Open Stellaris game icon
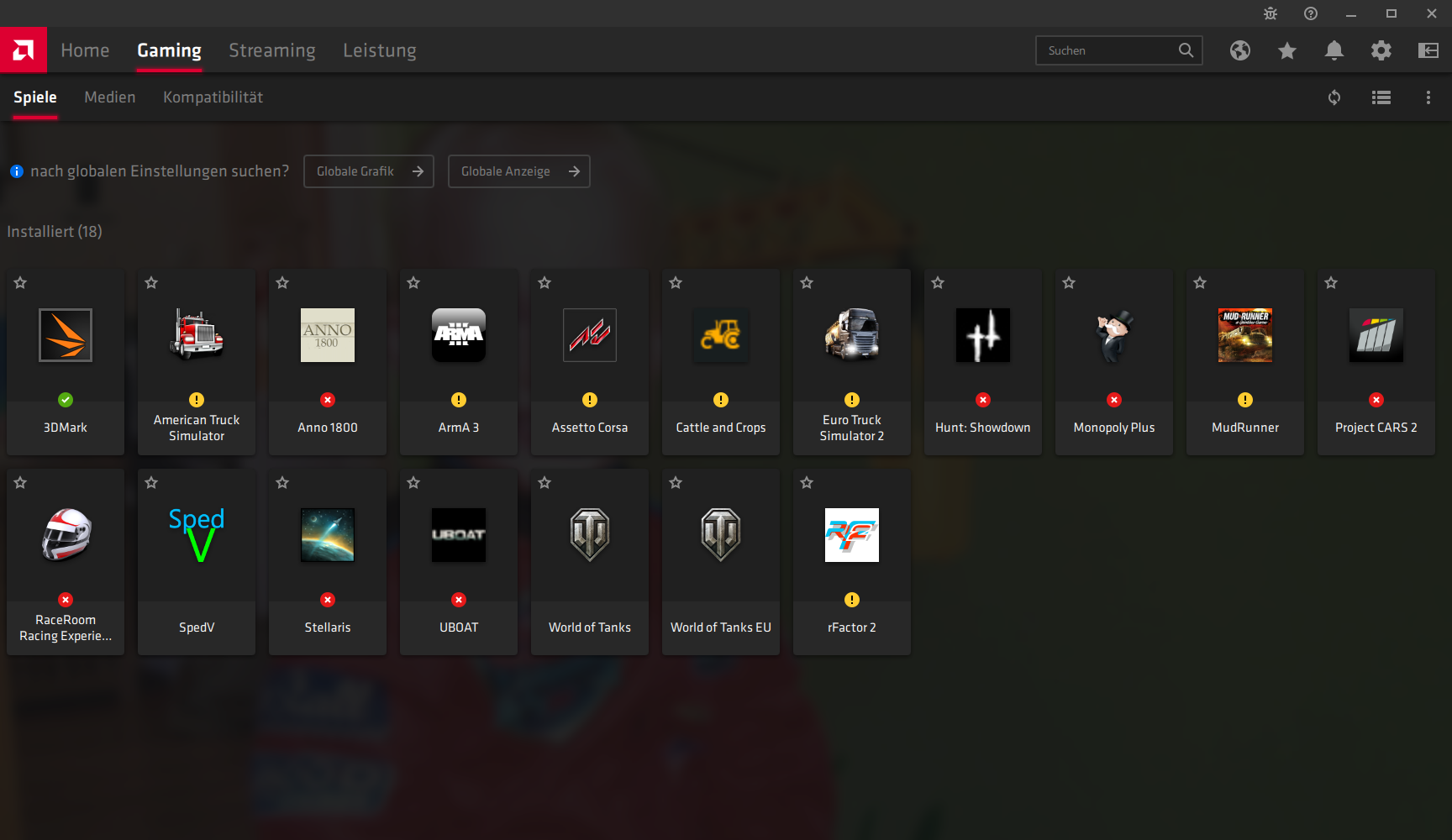This screenshot has width=1452, height=840. [328, 535]
